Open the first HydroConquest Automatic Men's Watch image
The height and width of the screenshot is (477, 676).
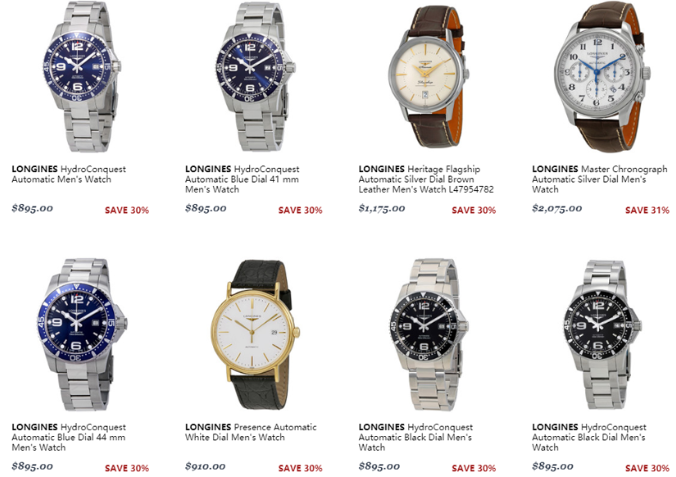[82, 77]
